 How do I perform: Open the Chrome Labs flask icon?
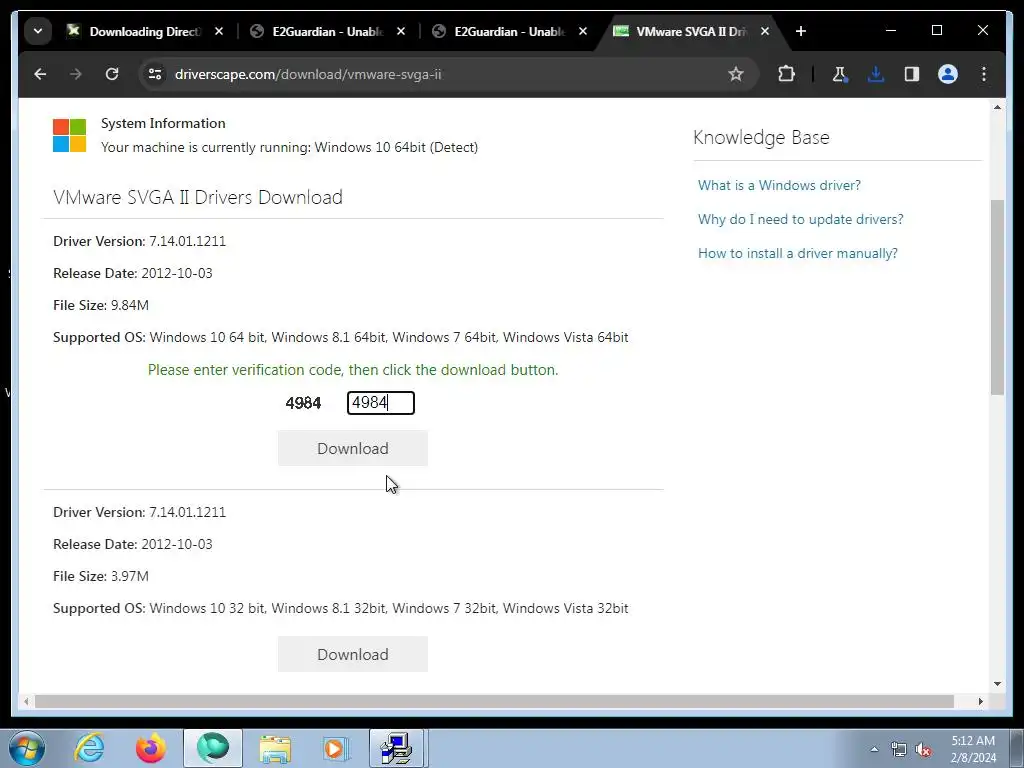click(x=840, y=74)
